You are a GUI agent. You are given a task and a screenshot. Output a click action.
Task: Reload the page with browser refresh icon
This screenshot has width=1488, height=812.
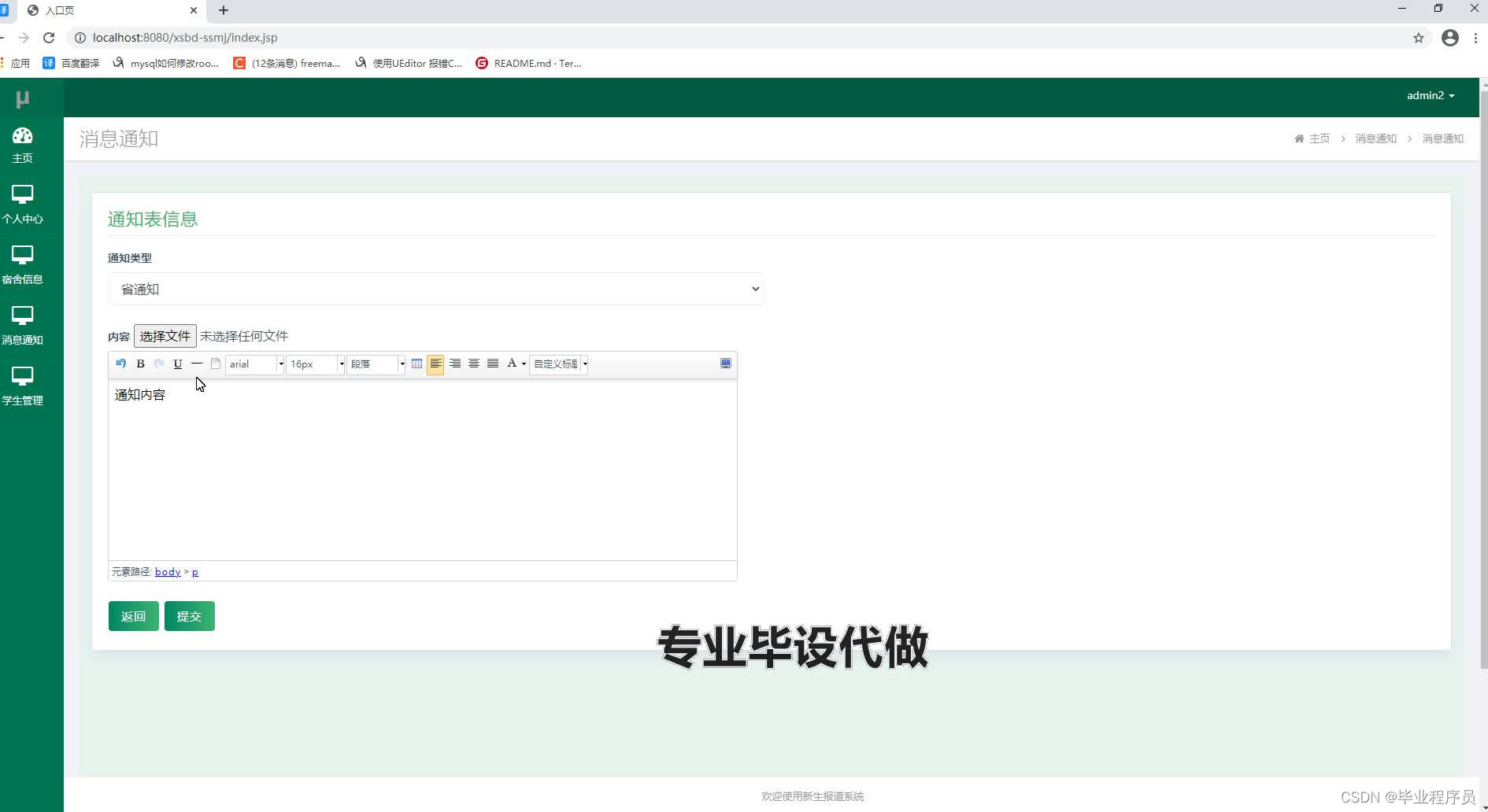(x=49, y=38)
